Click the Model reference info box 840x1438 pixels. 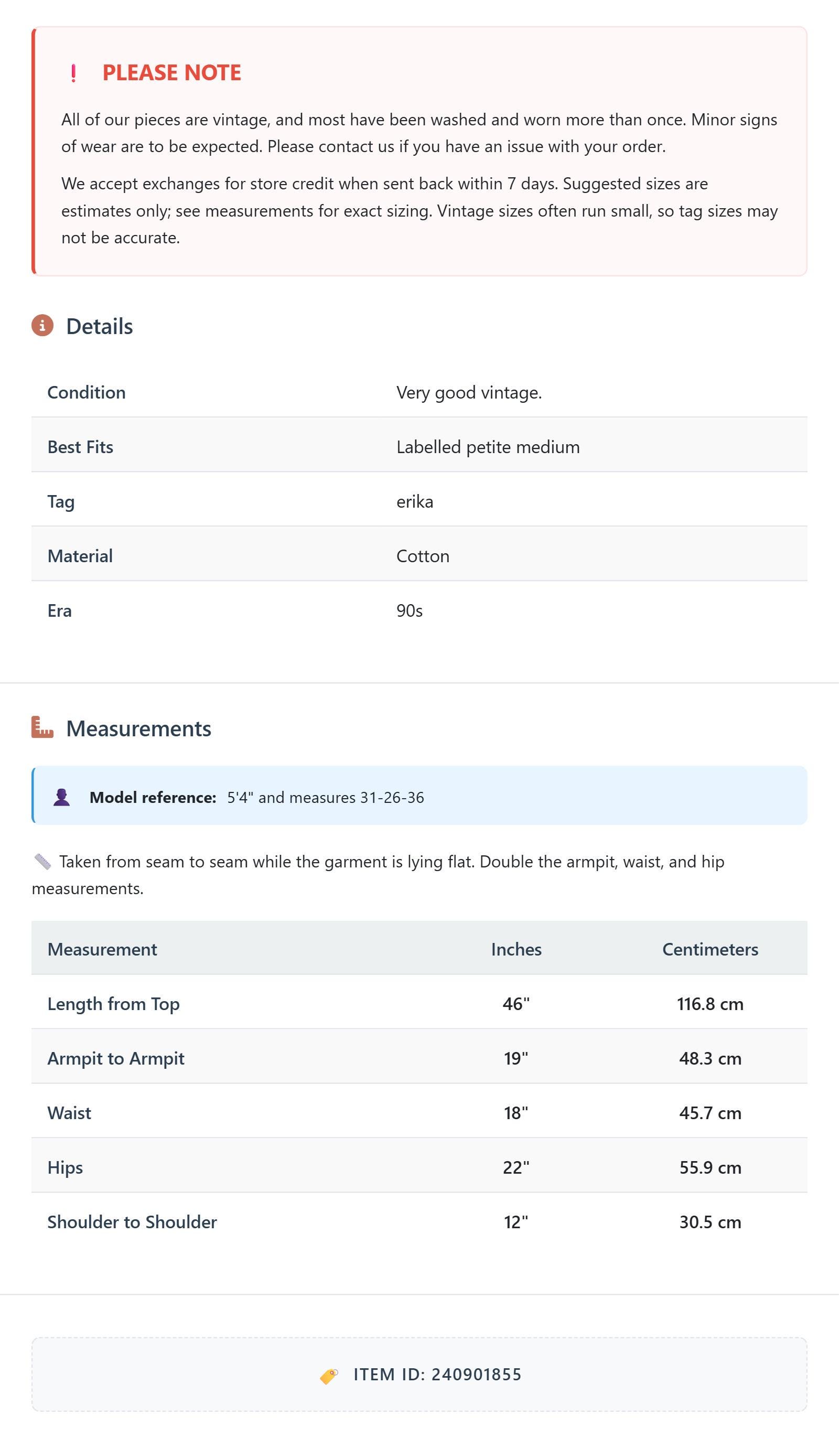[x=419, y=796]
